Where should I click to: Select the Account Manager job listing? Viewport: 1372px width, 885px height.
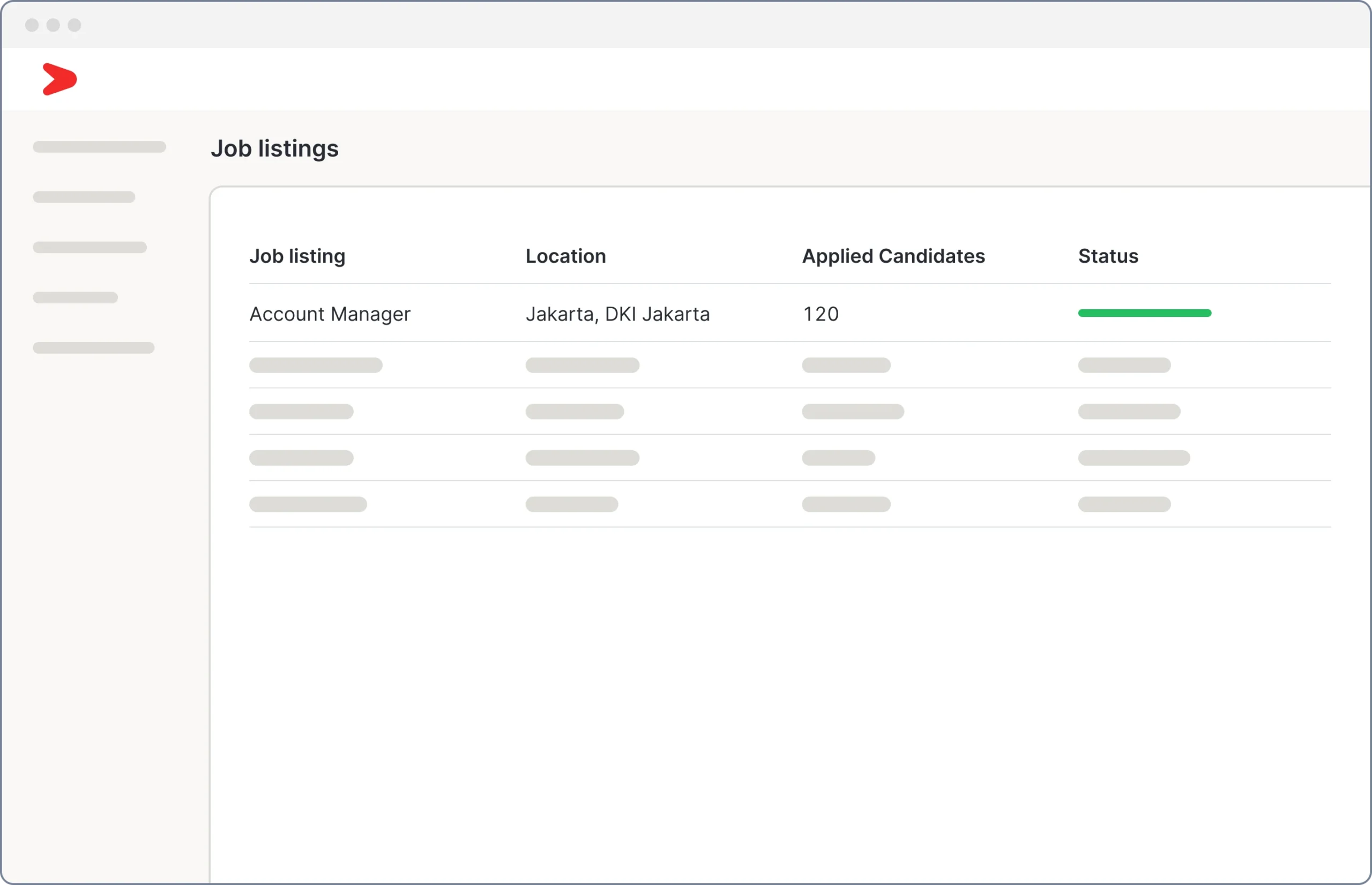[330, 314]
